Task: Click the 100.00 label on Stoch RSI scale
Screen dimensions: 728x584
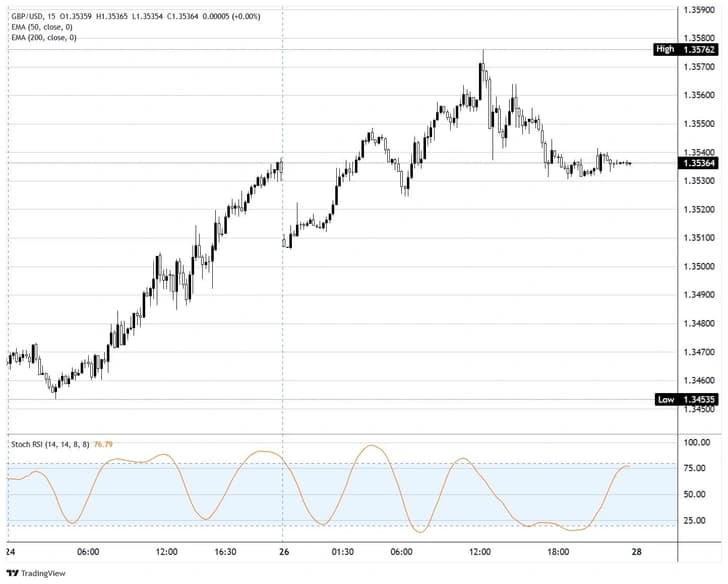Action: 695,441
